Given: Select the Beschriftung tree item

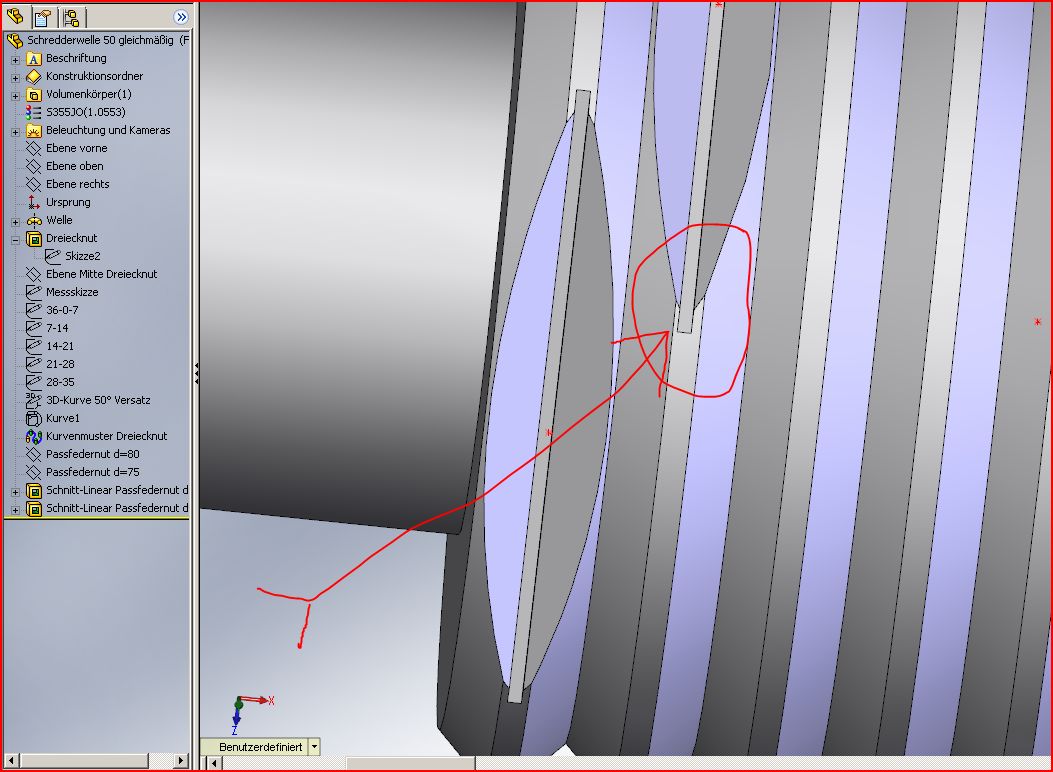Looking at the screenshot, I should coord(76,58).
